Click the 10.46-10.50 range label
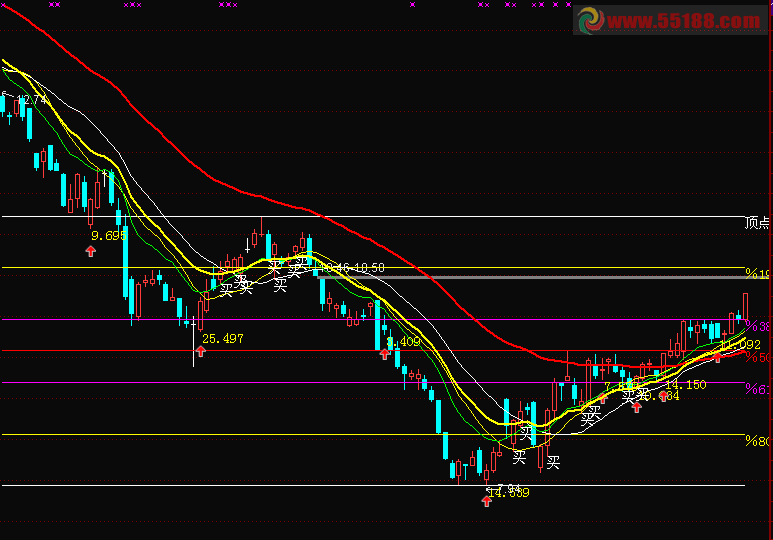 pos(352,268)
